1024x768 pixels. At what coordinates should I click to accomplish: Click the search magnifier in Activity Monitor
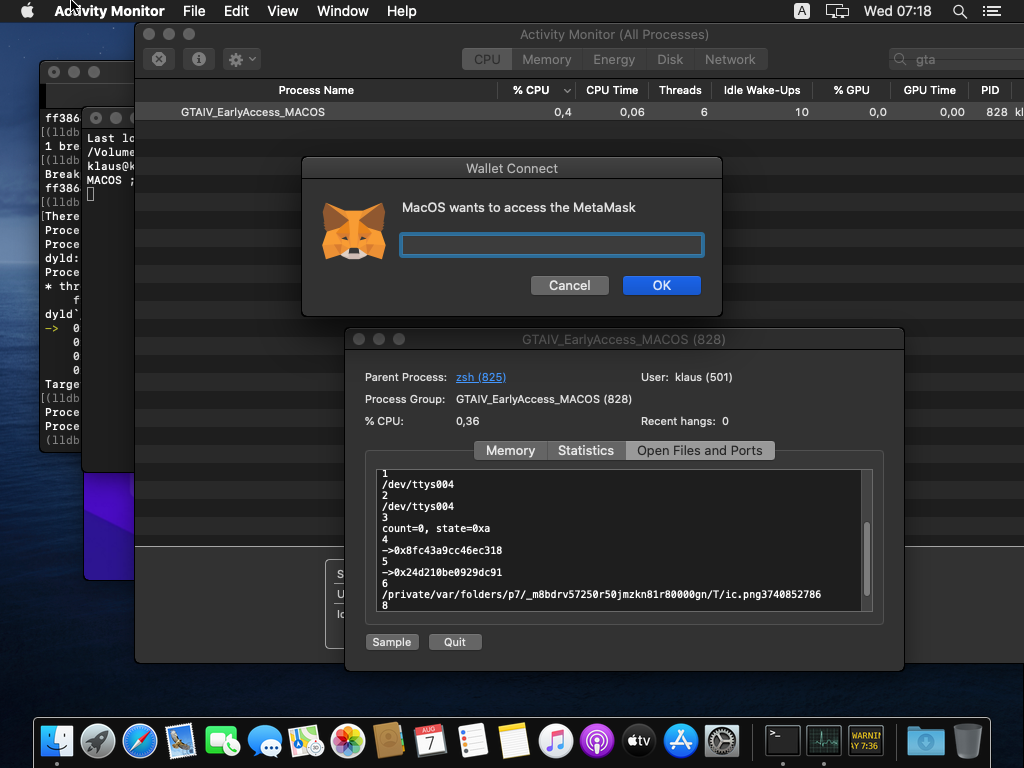tap(902, 60)
